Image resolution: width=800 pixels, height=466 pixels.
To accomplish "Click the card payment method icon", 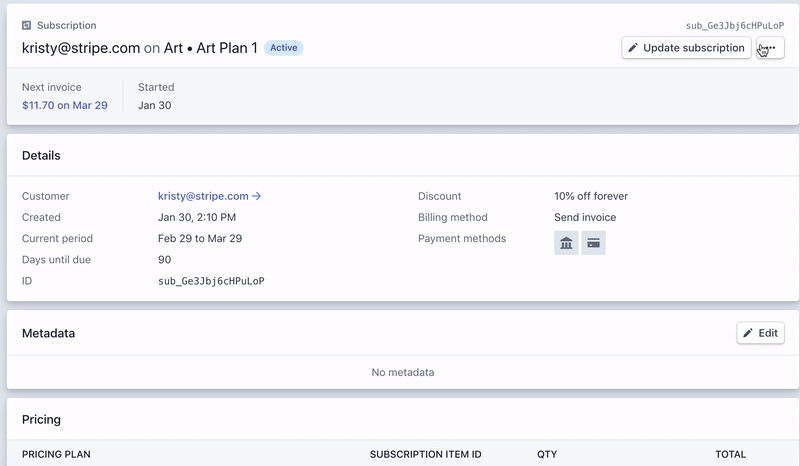I will click(x=593, y=243).
